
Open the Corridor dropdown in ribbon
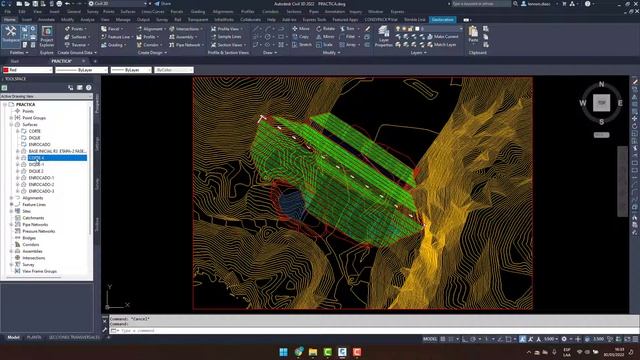click(x=149, y=44)
